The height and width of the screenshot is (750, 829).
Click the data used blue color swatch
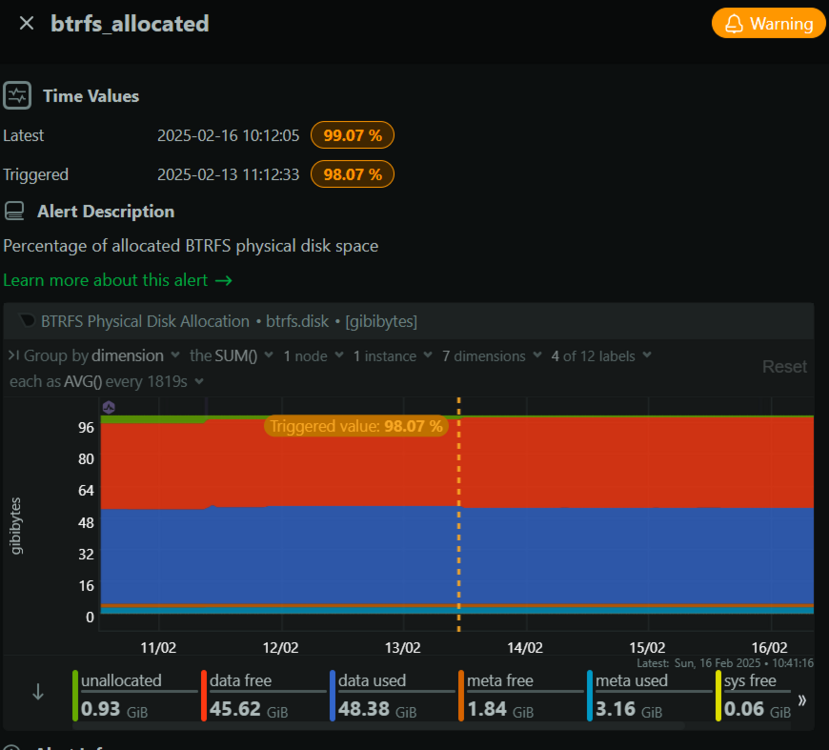pos(333,696)
